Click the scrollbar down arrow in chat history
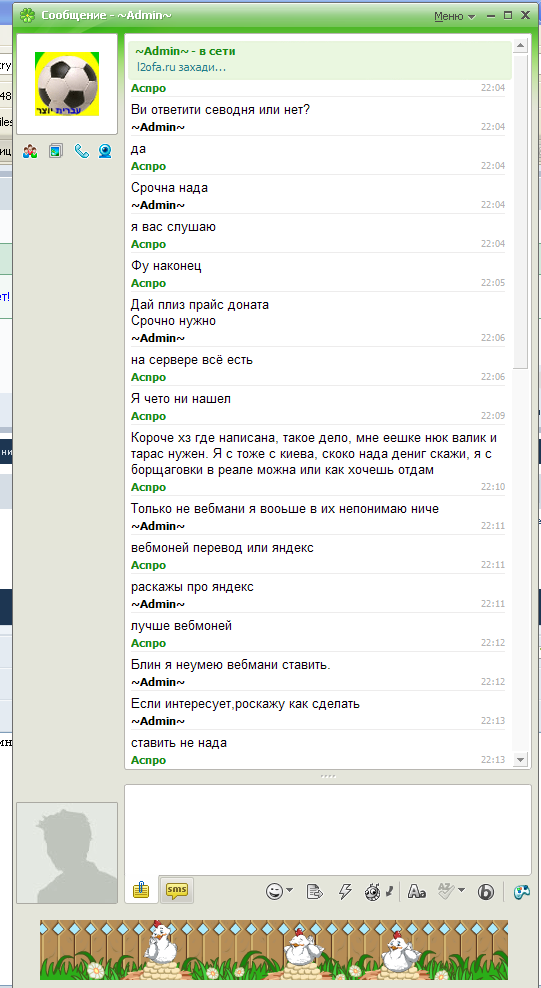The height and width of the screenshot is (988, 541). (520, 760)
